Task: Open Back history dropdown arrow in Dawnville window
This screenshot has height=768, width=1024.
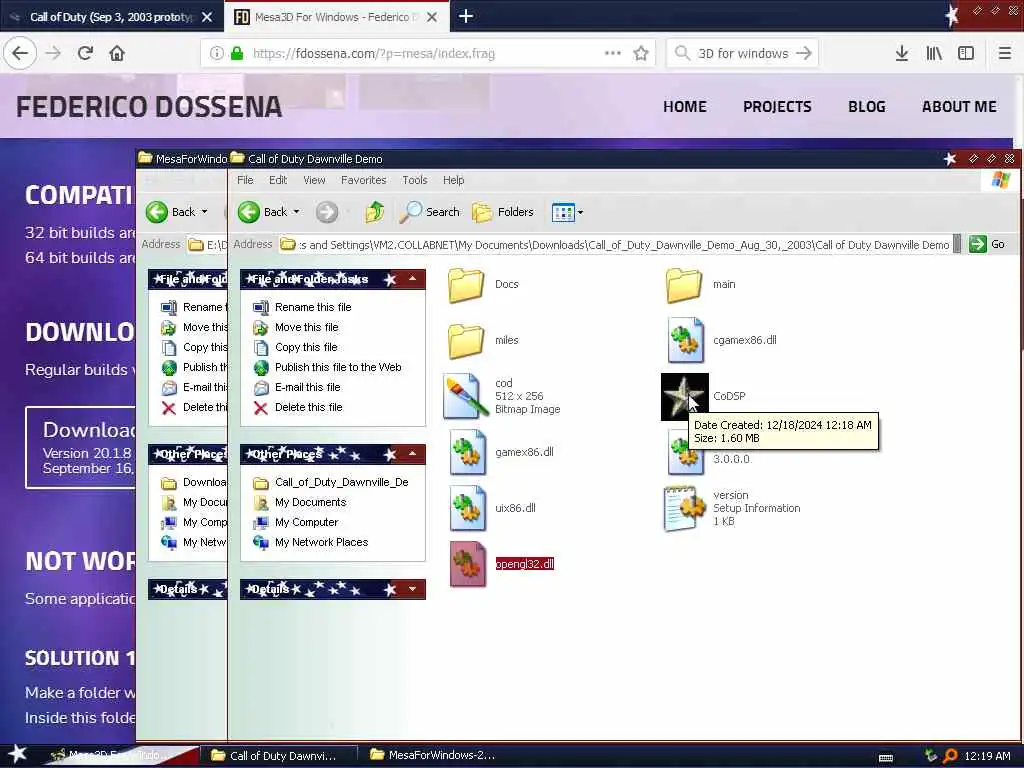Action: pos(296,212)
